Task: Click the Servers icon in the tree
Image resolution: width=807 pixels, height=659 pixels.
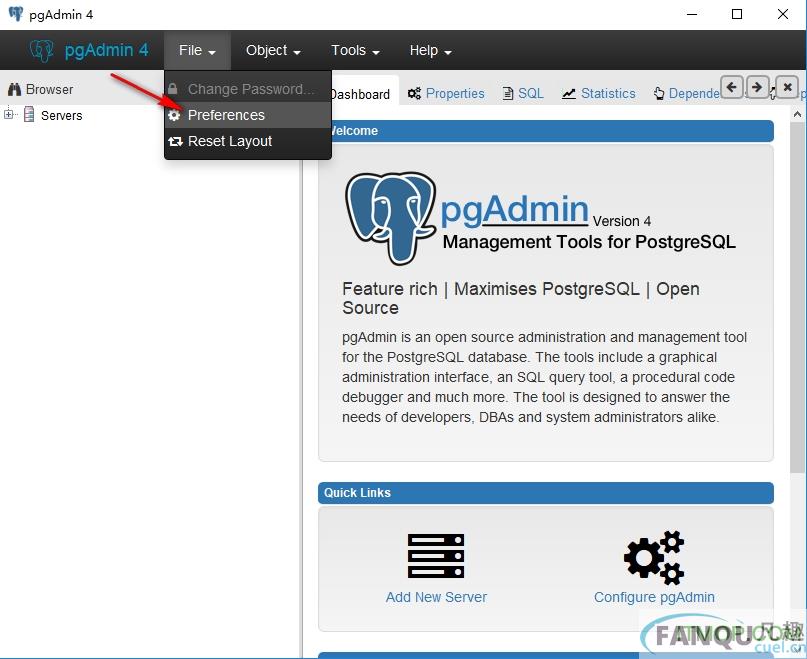Action: point(29,114)
